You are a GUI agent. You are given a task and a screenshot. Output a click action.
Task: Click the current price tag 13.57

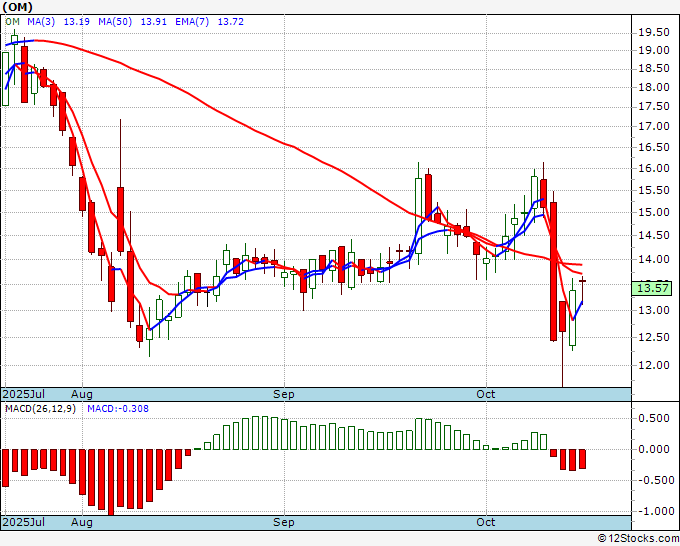tap(652, 288)
